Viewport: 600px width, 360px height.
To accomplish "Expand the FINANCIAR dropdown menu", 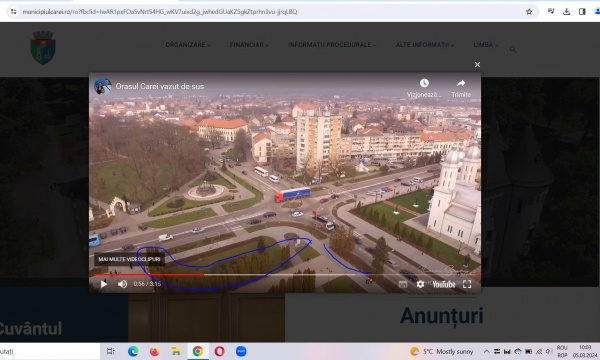I will coord(249,45).
